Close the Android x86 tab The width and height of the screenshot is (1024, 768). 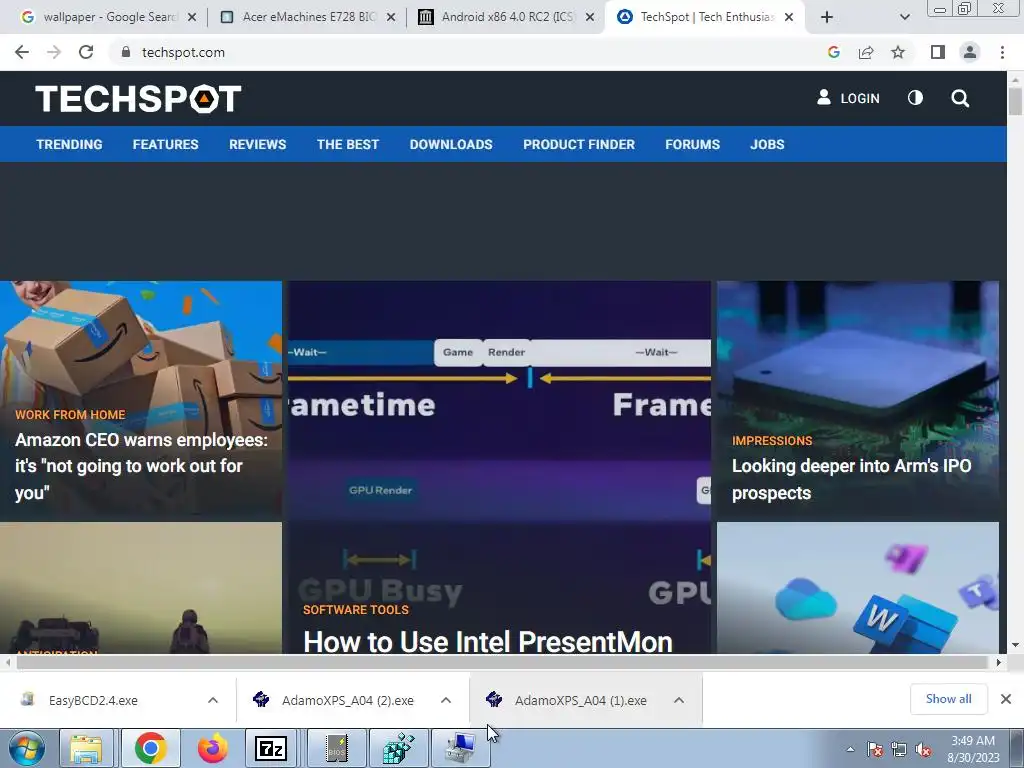coord(590,18)
